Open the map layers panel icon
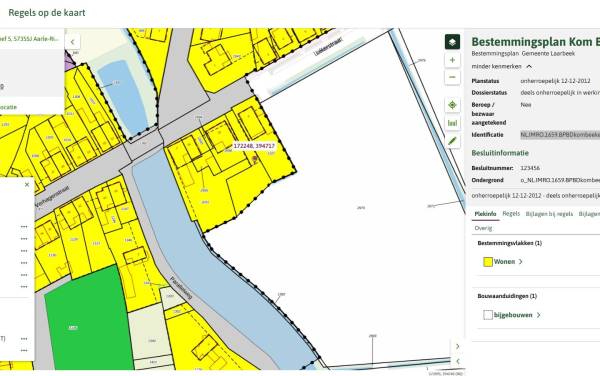The image size is (600, 376). [452, 42]
